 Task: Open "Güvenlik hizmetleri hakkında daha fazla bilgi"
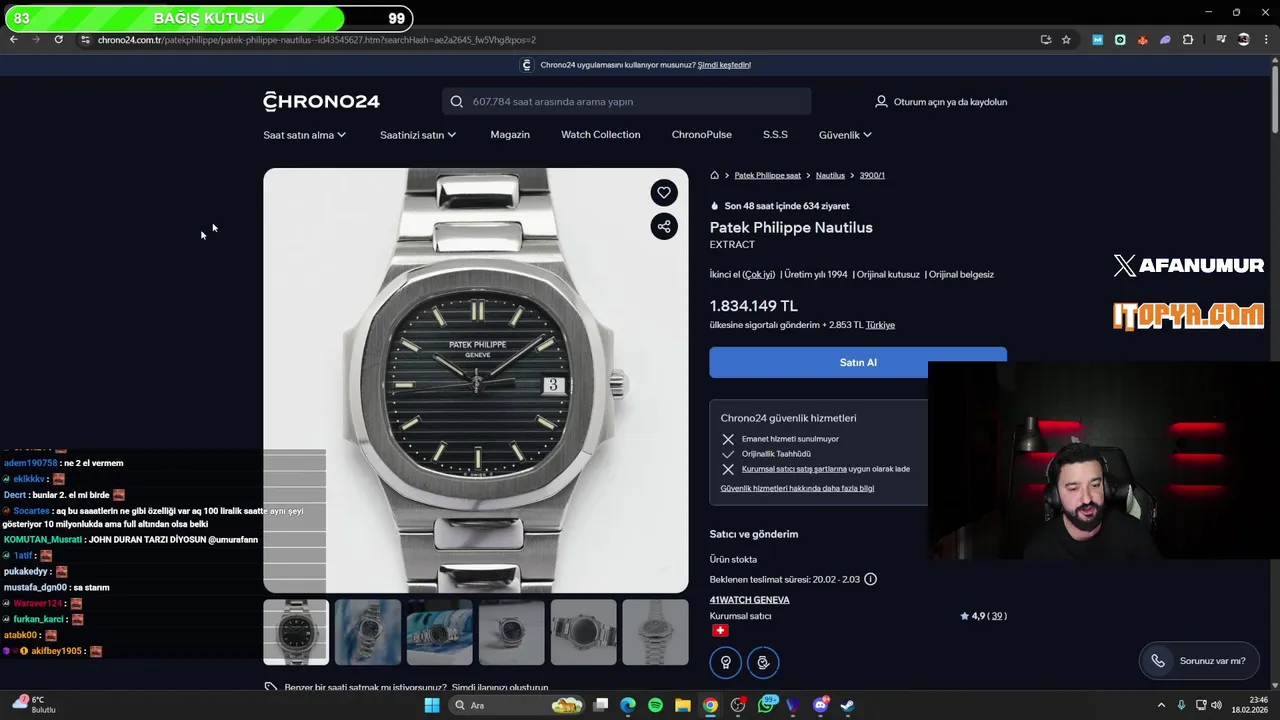[x=797, y=488]
